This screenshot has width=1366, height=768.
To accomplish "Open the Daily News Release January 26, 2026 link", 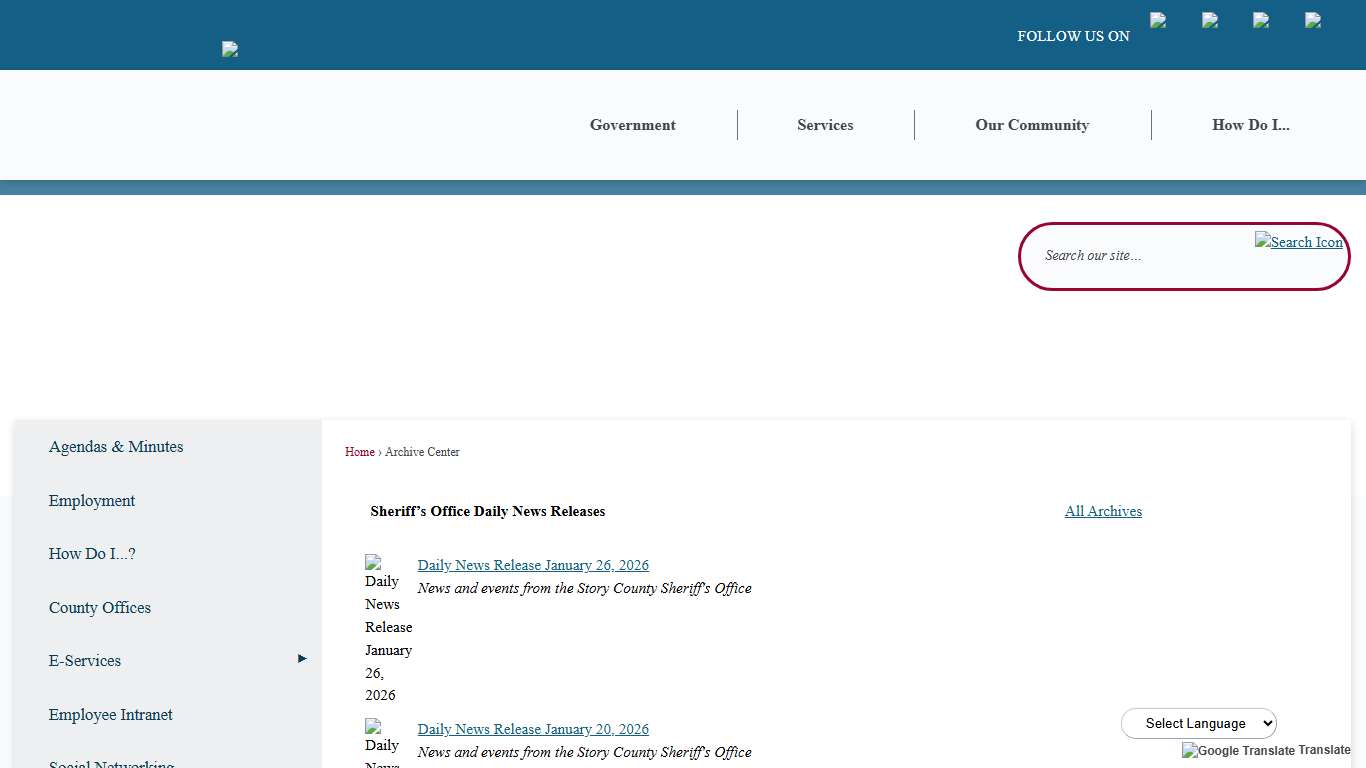I will (x=533, y=565).
